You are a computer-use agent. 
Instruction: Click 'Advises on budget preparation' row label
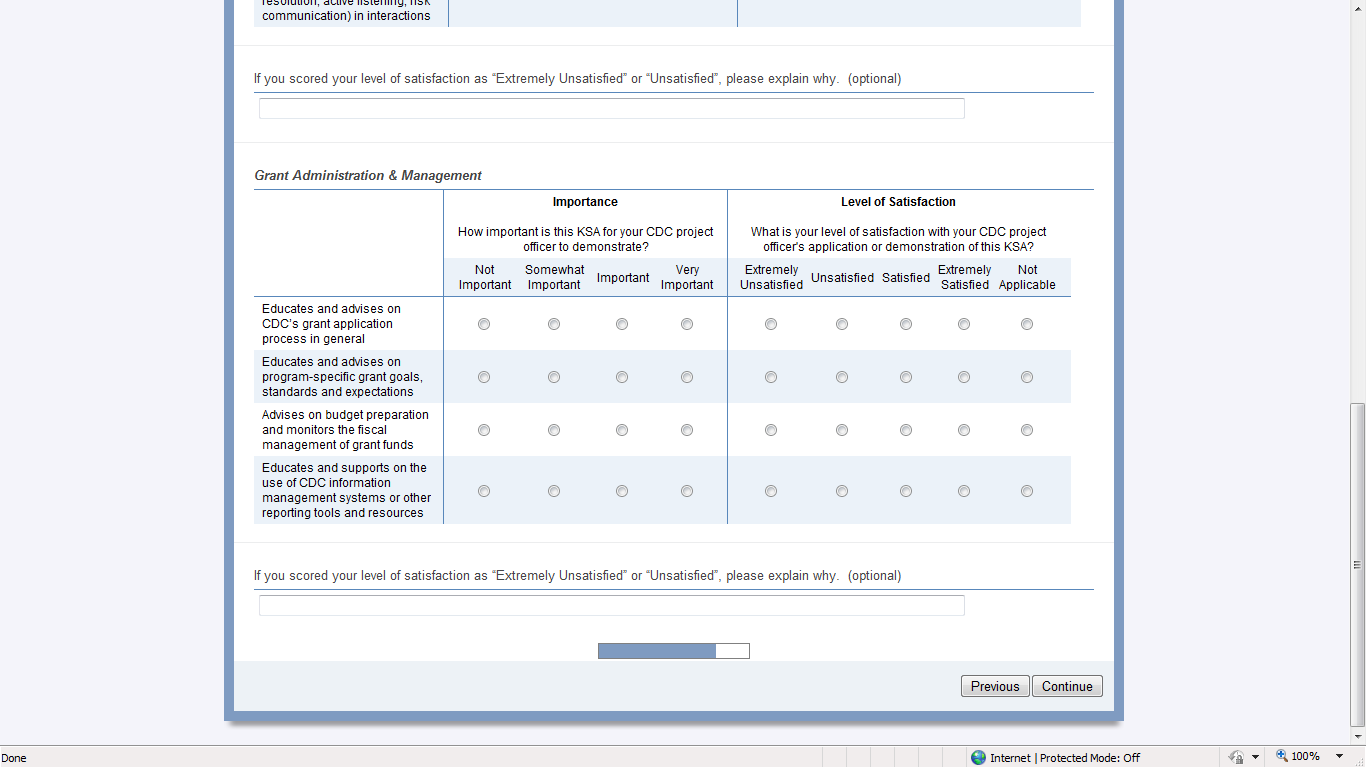tap(345, 430)
